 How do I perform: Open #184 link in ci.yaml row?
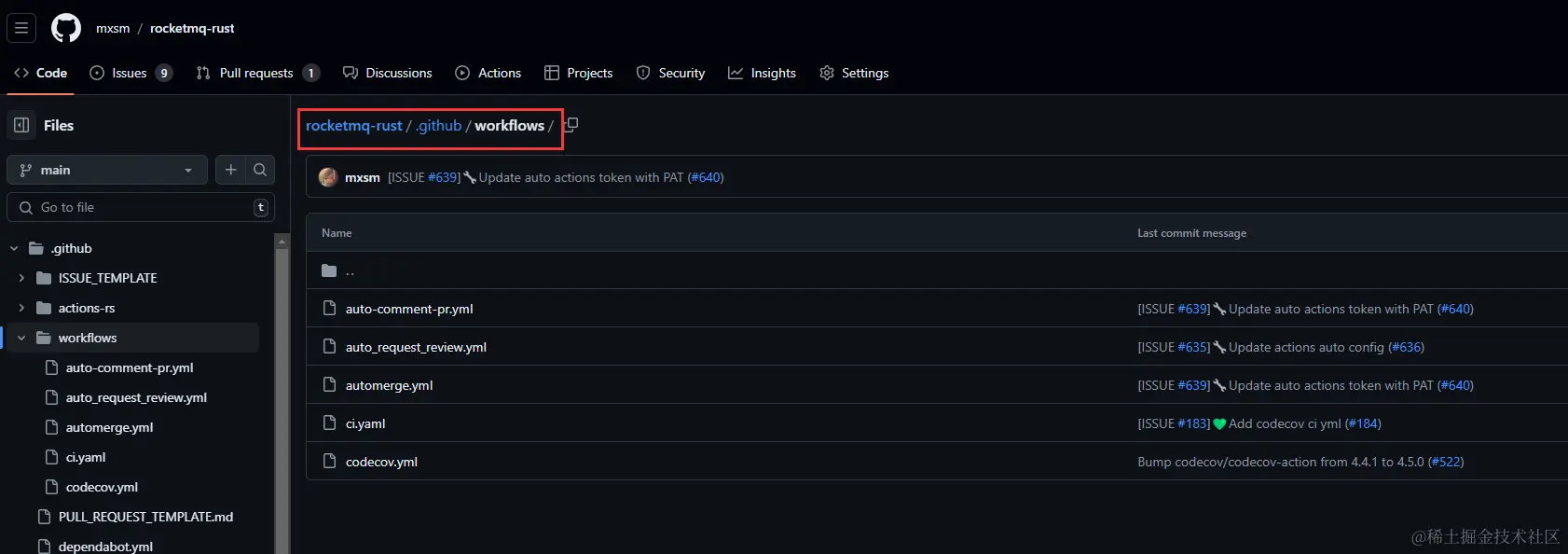coord(1363,423)
